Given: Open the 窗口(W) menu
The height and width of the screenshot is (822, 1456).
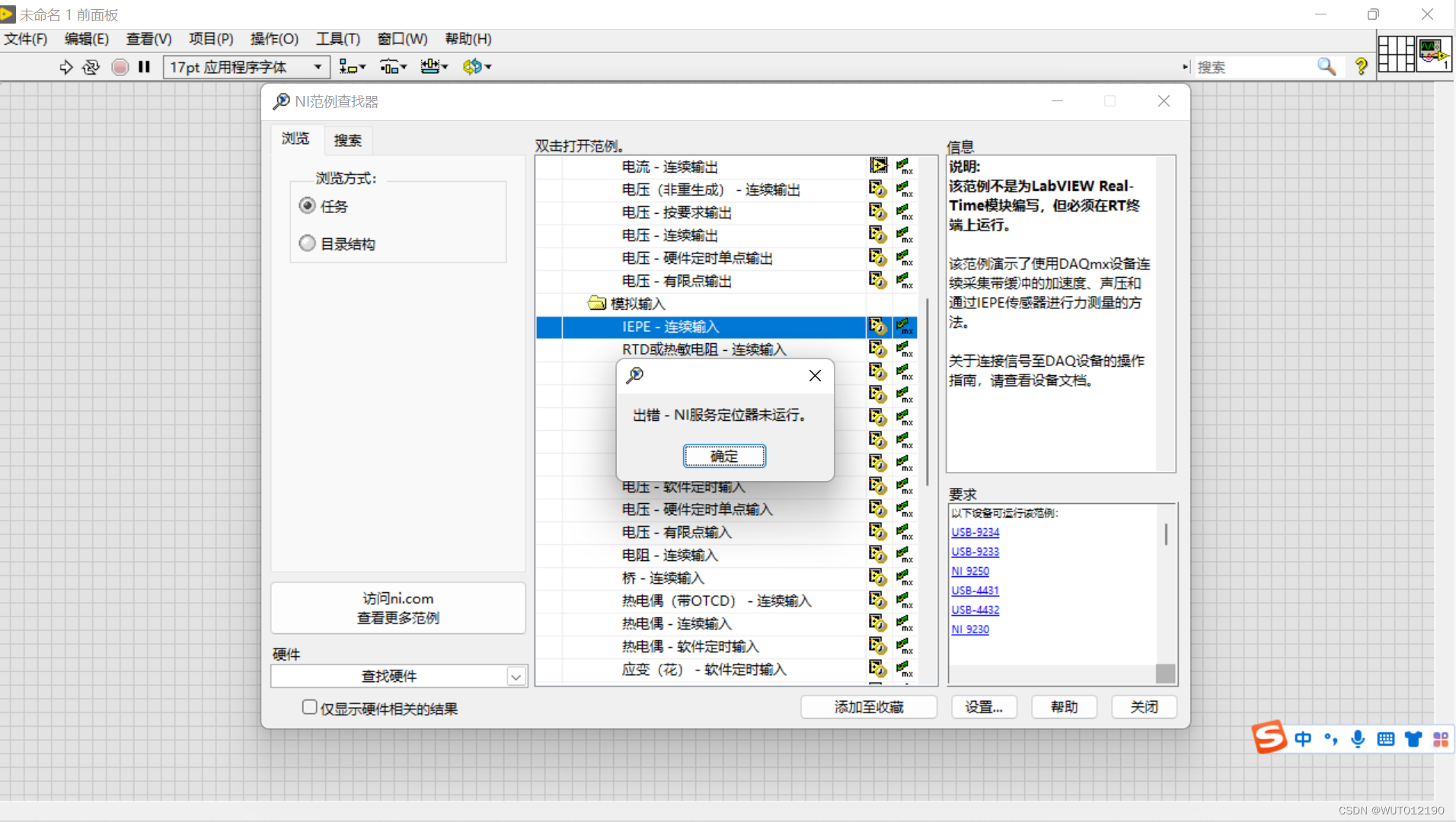Looking at the screenshot, I should coord(402,39).
